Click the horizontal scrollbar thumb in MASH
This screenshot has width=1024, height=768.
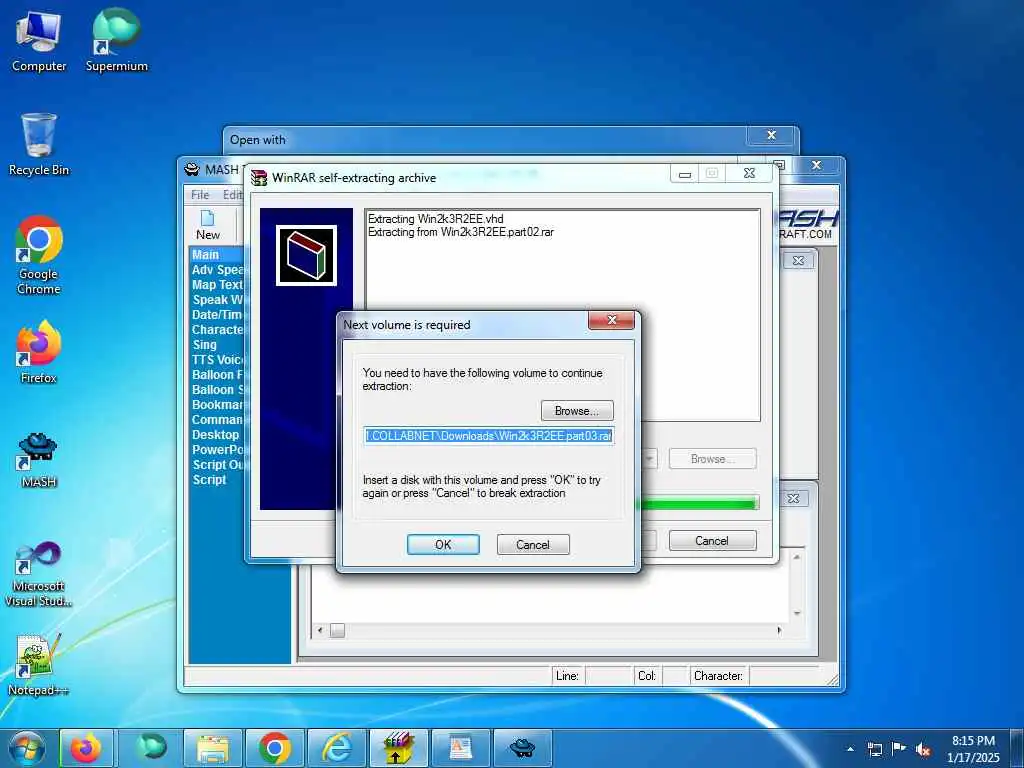coord(337,631)
